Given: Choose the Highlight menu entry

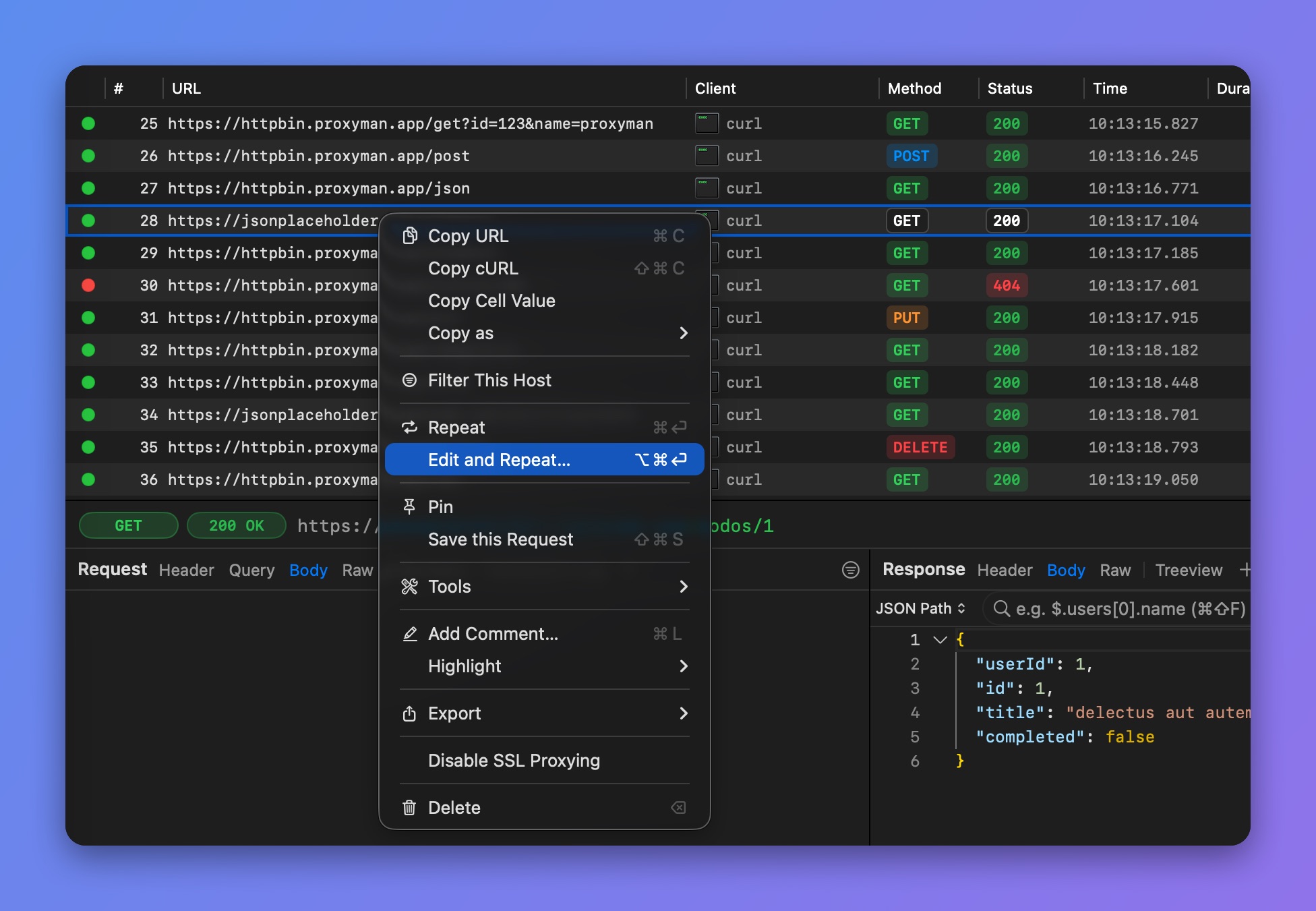Looking at the screenshot, I should point(544,666).
